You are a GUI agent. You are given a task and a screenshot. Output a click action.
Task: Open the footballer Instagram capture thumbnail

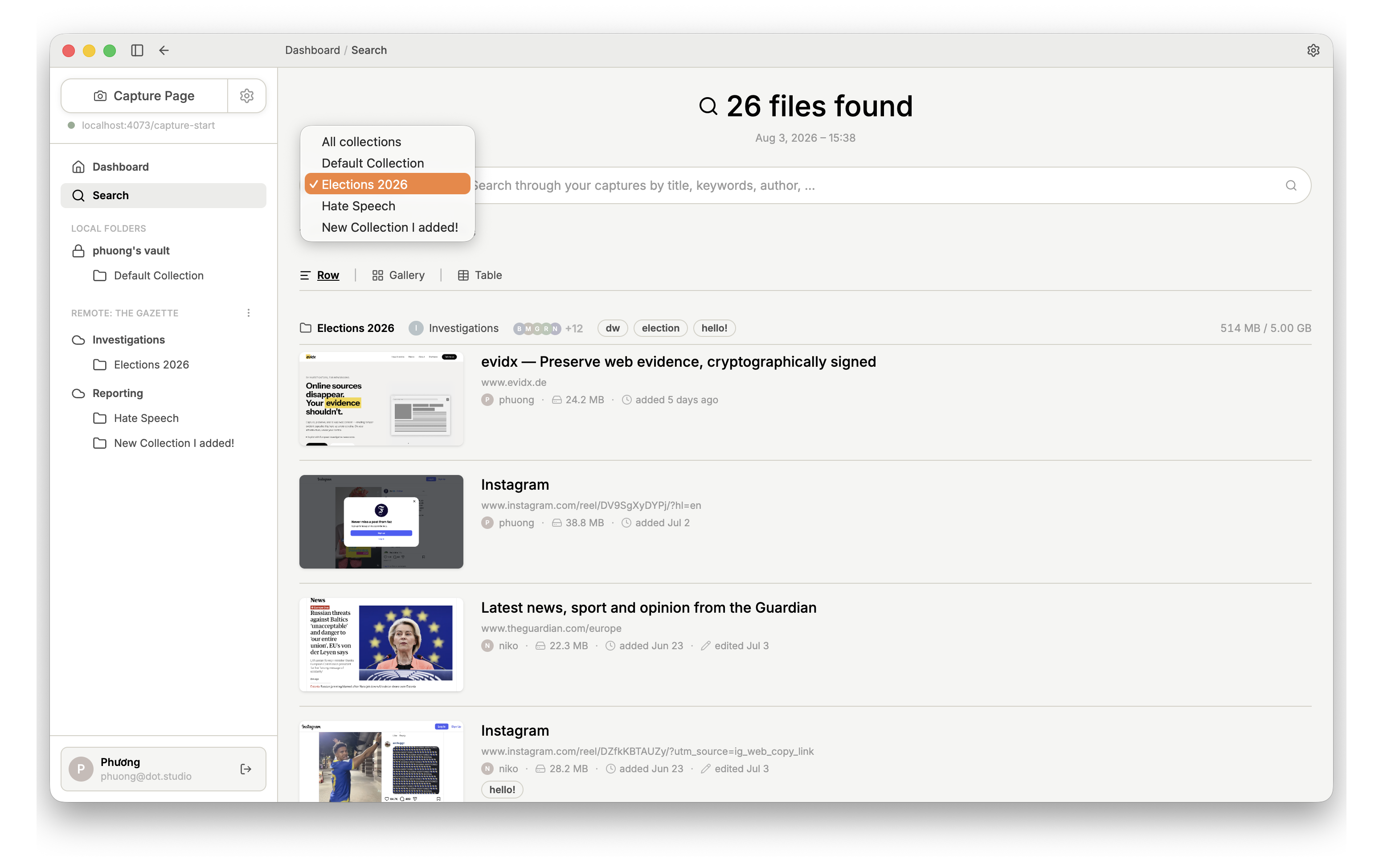coord(381,761)
